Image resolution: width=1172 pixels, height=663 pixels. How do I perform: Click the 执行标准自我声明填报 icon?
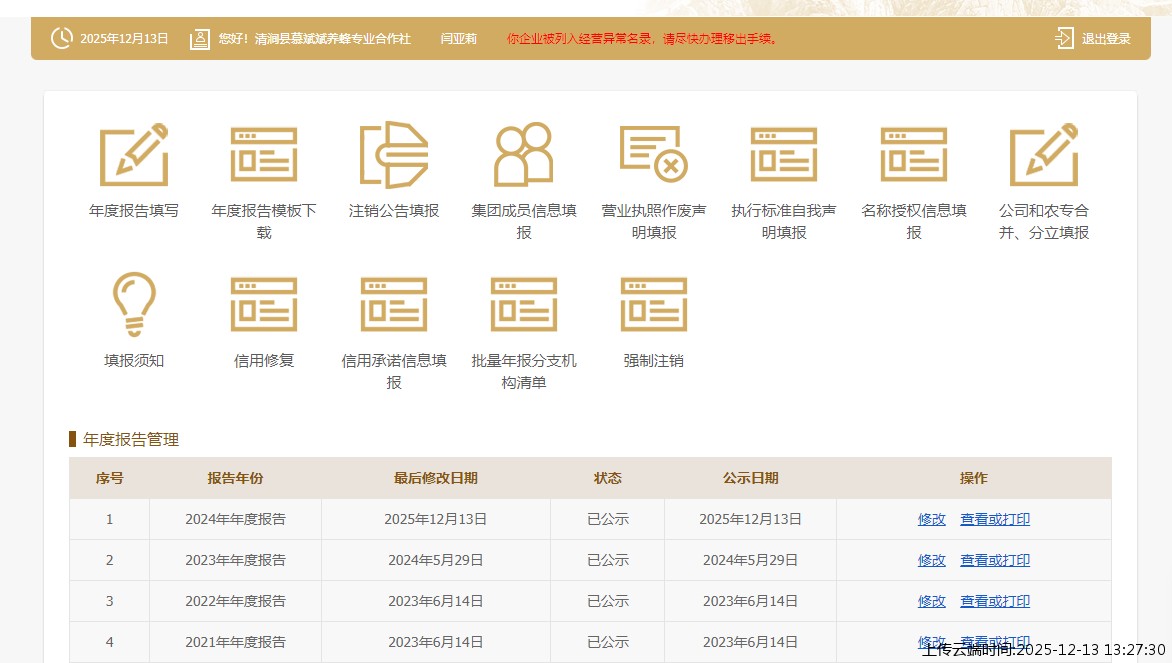pos(784,155)
